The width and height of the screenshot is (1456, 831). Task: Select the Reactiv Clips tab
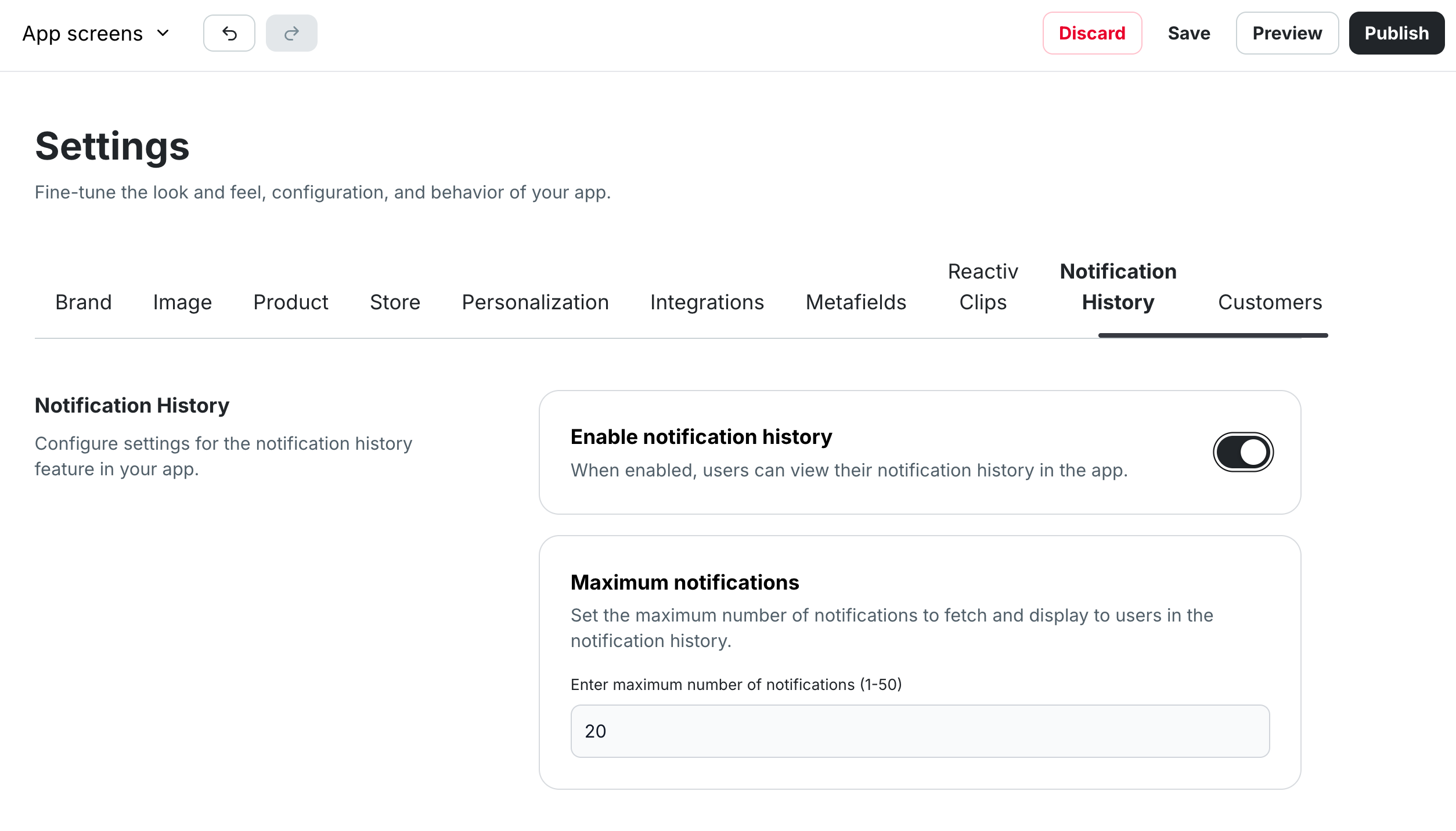(x=983, y=287)
